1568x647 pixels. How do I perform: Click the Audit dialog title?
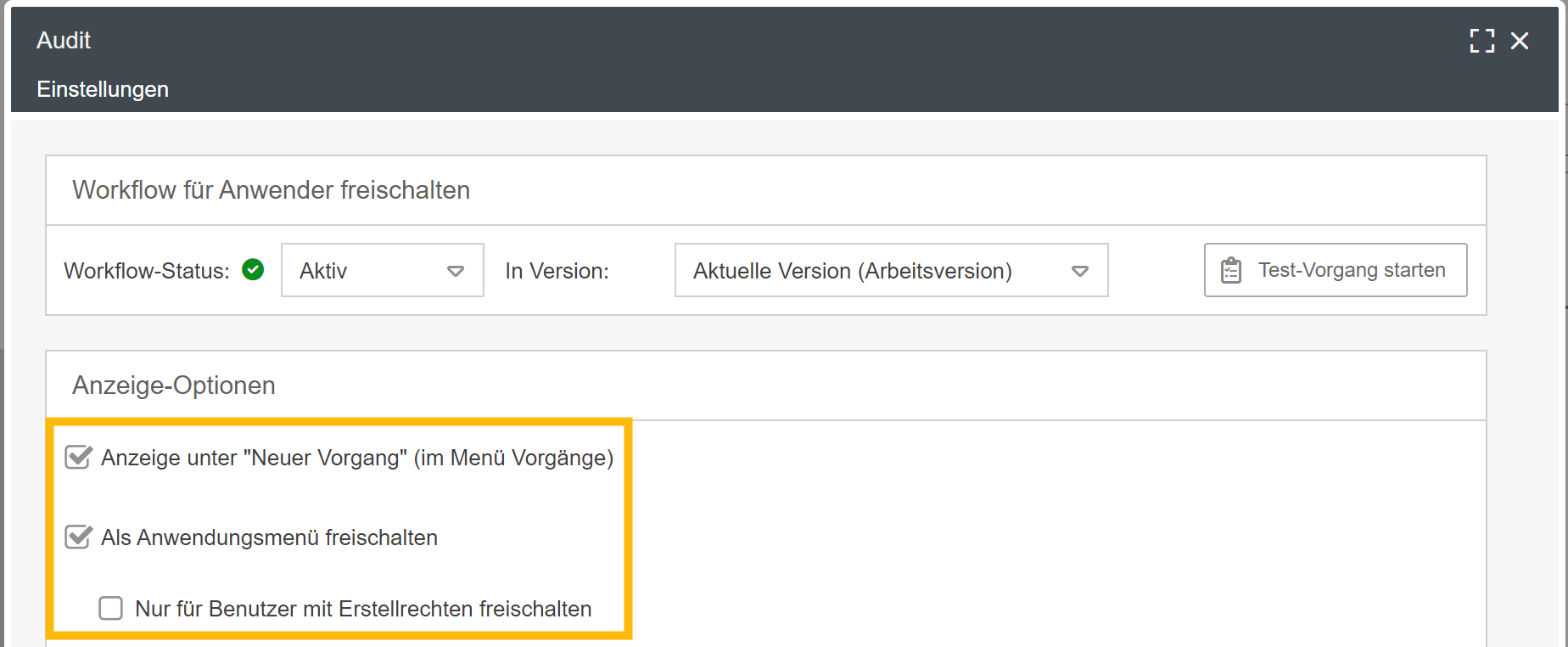point(64,40)
